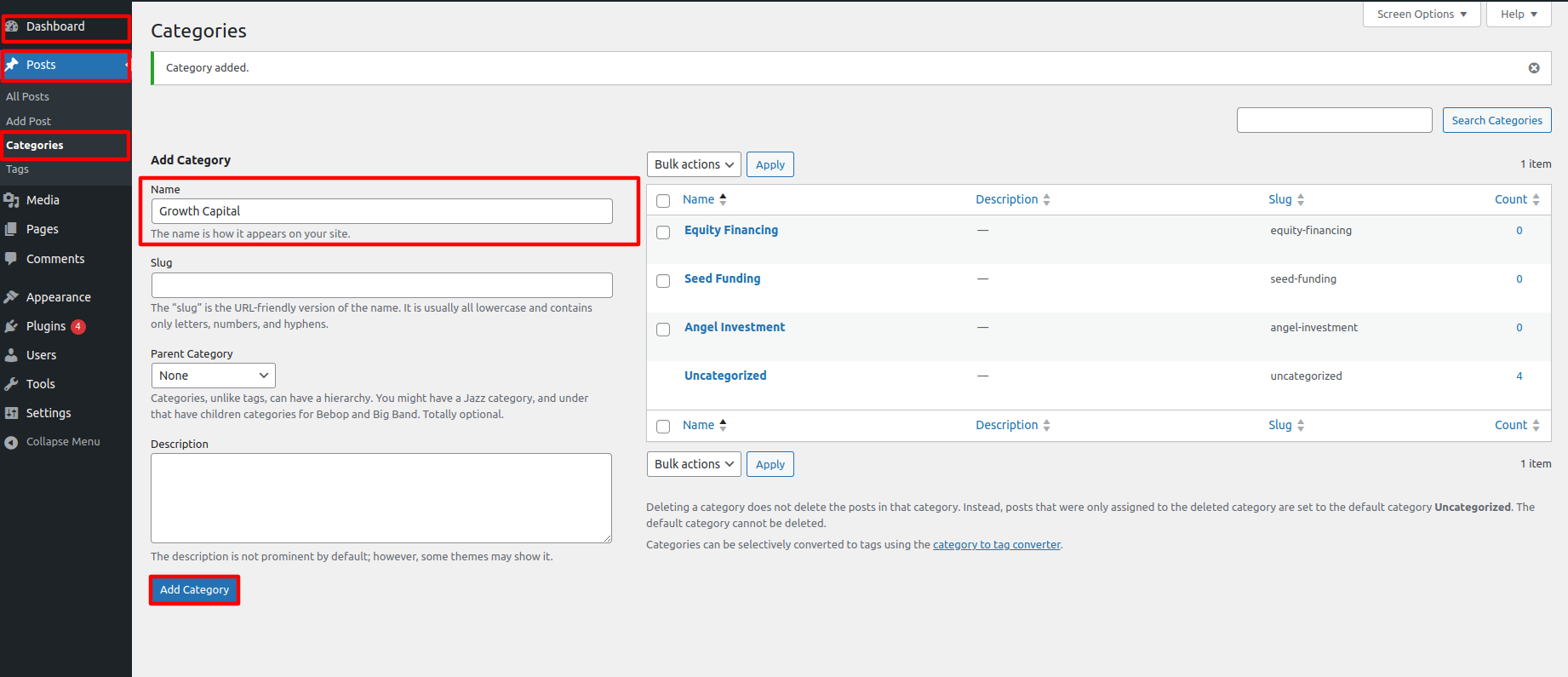Screen dimensions: 1568x677
Task: Open the top Bulk actions dropdown
Action: 693,164
